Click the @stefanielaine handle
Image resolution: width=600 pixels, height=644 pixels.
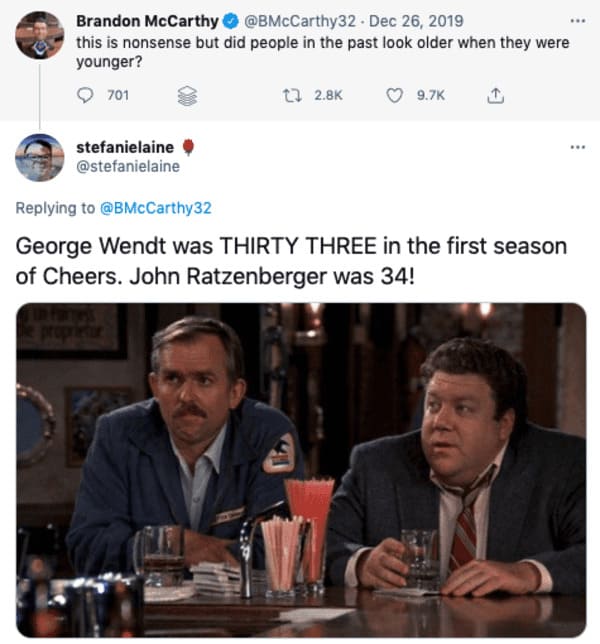click(x=128, y=166)
